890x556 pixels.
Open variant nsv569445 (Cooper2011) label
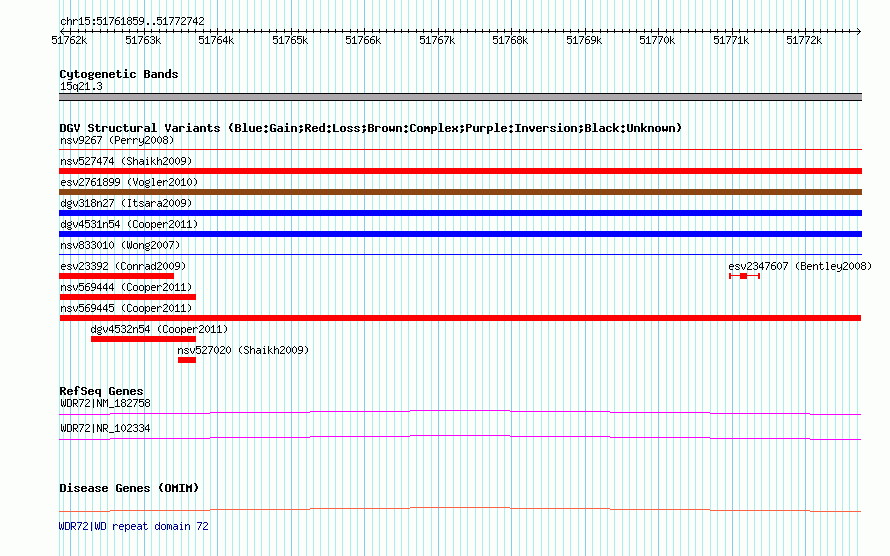pyautogui.click(x=126, y=308)
